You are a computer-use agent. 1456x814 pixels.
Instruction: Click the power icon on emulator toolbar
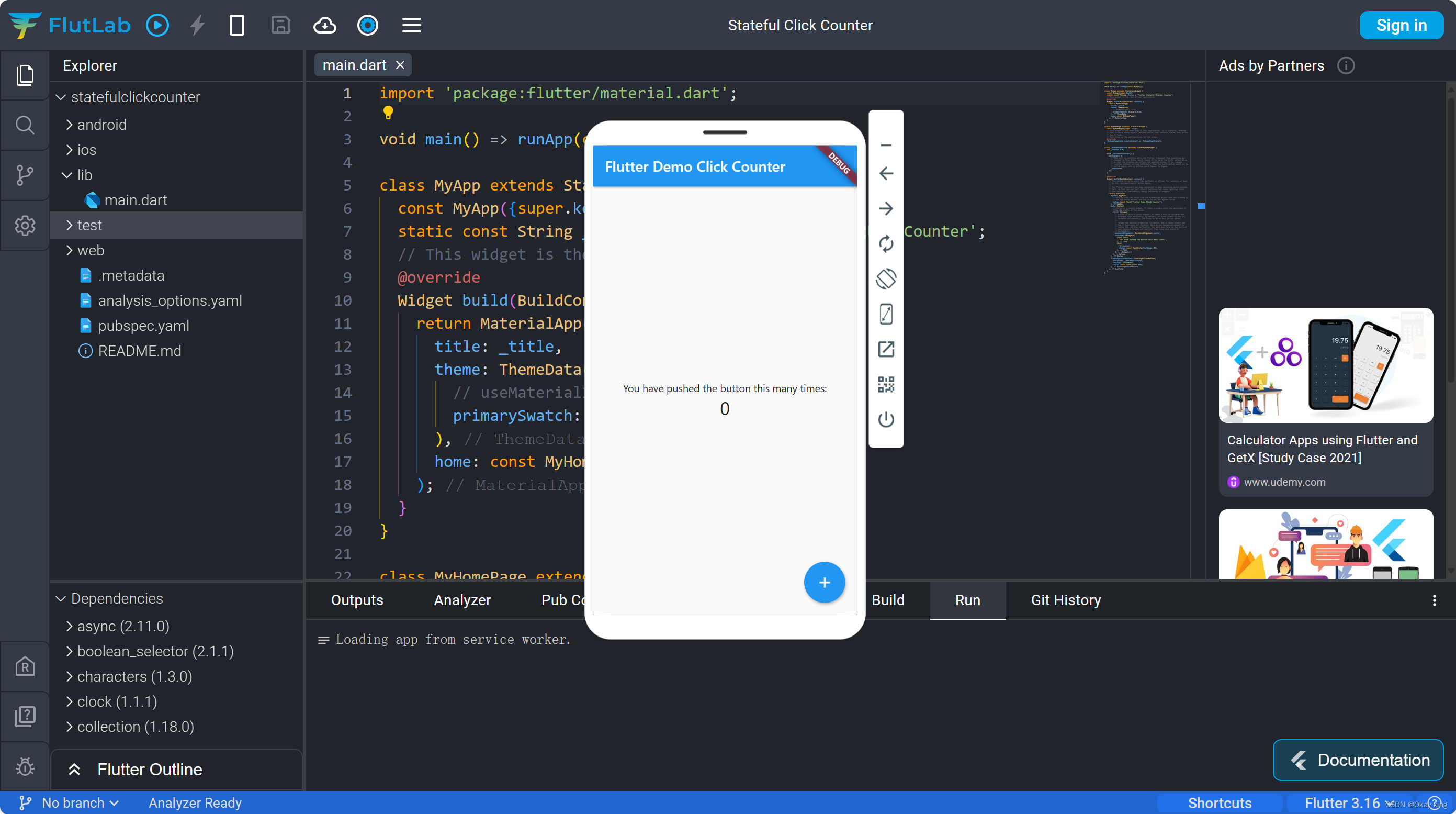pos(886,420)
